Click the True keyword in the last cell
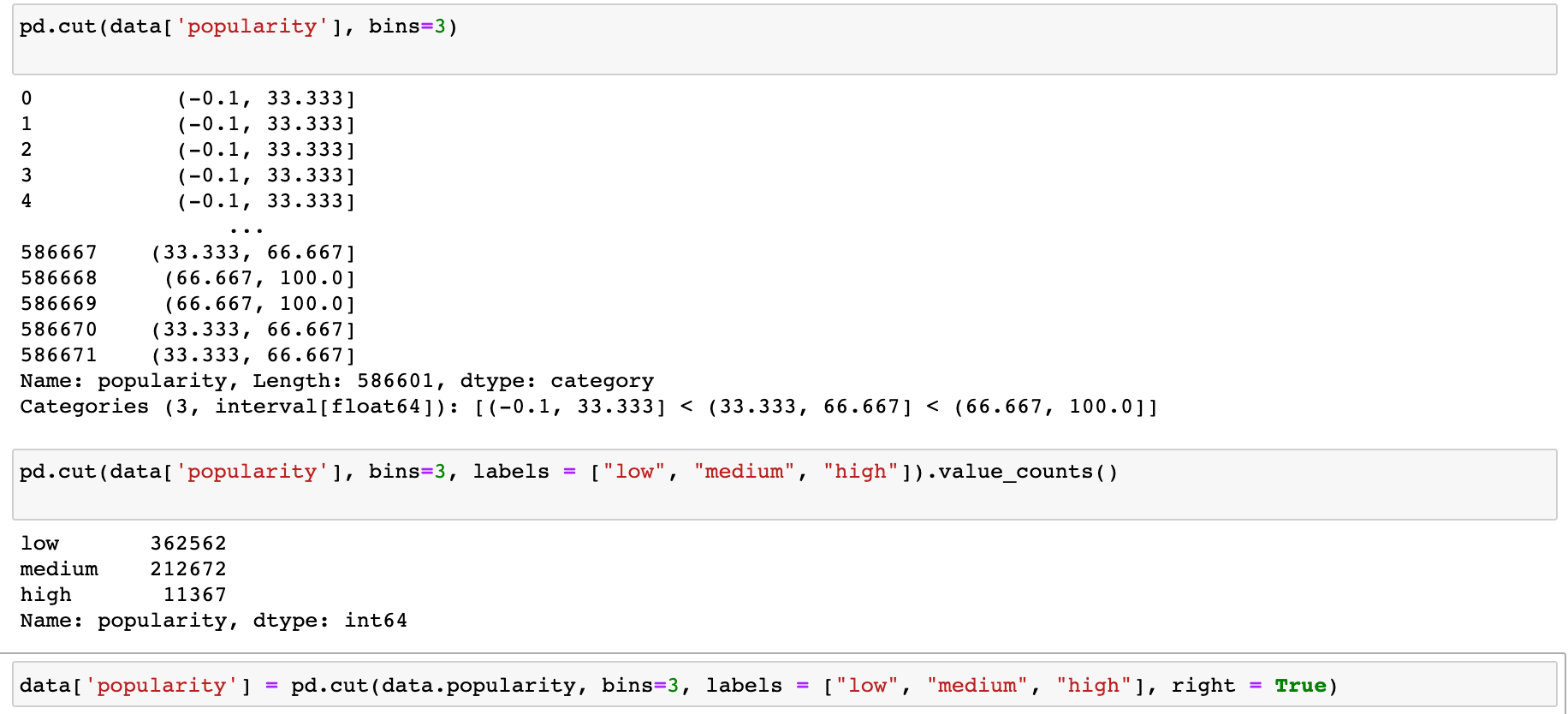The height and width of the screenshot is (714, 1568). pyautogui.click(x=1299, y=686)
